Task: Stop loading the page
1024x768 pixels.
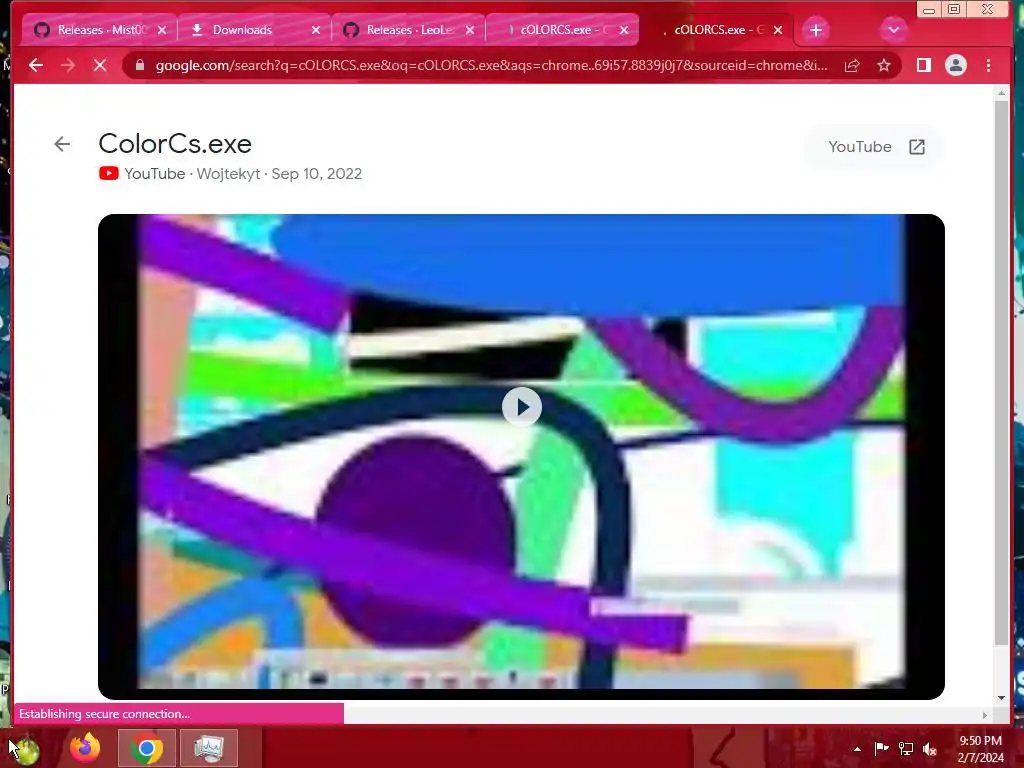Action: [100, 65]
